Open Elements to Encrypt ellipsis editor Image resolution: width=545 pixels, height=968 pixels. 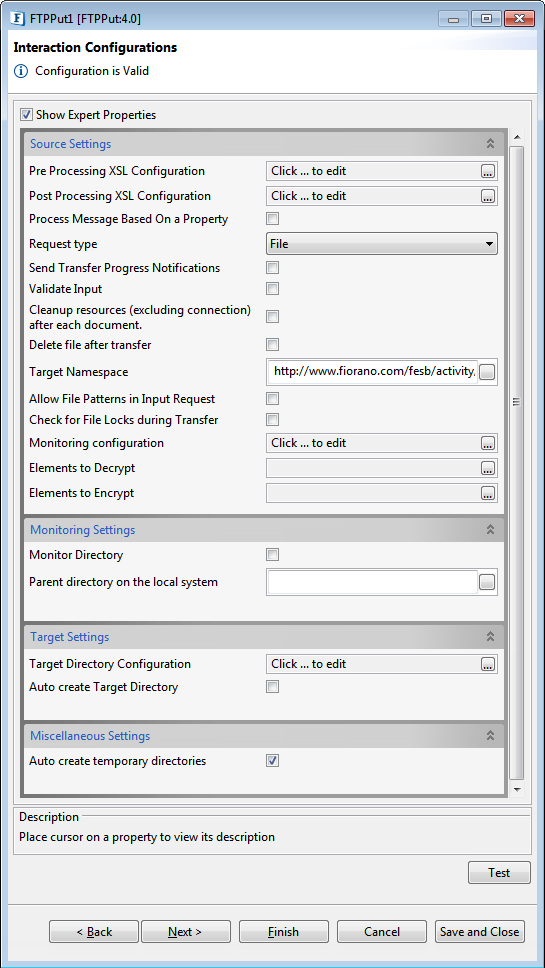click(488, 493)
